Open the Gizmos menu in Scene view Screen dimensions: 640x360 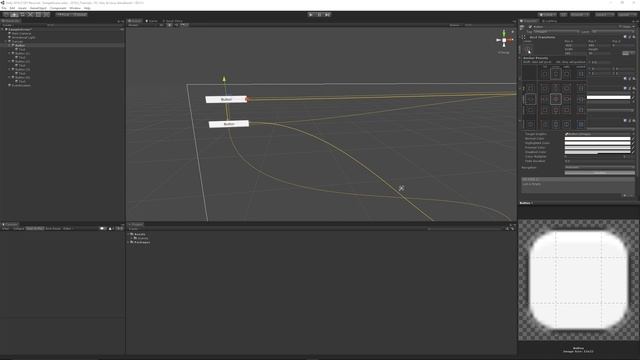[454, 25]
